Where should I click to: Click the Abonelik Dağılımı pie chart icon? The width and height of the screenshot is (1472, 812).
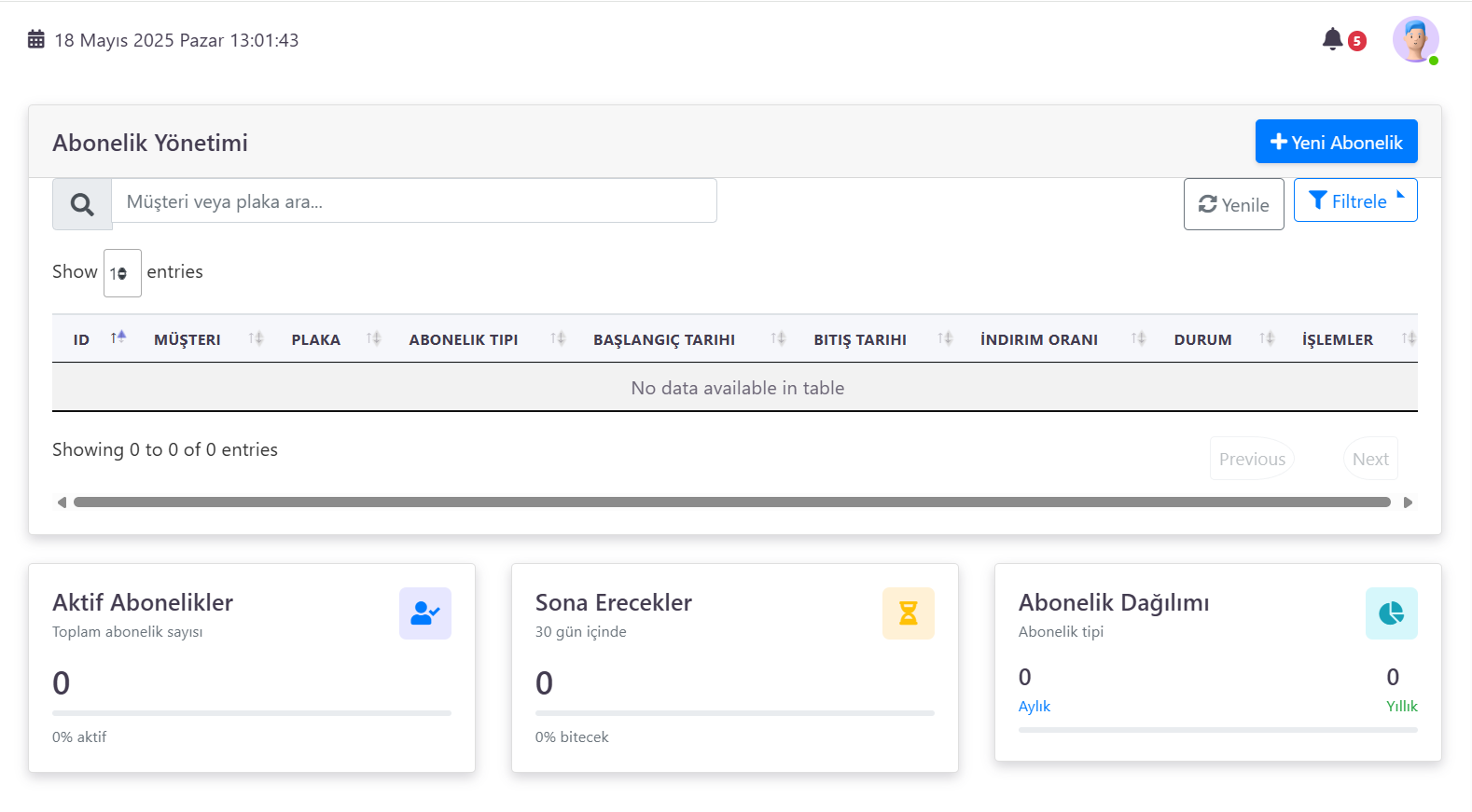pos(1391,613)
